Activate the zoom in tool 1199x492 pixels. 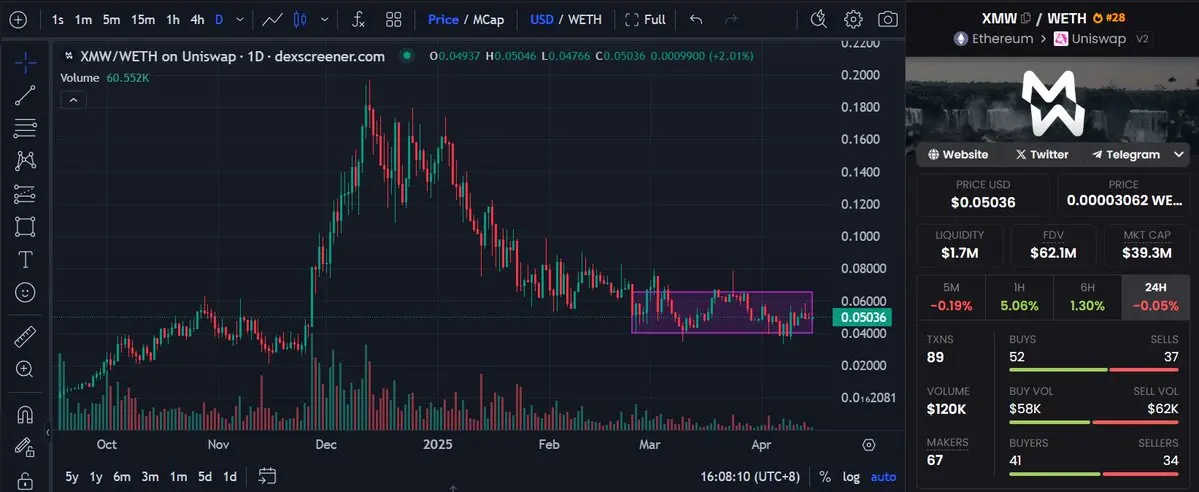(x=25, y=370)
